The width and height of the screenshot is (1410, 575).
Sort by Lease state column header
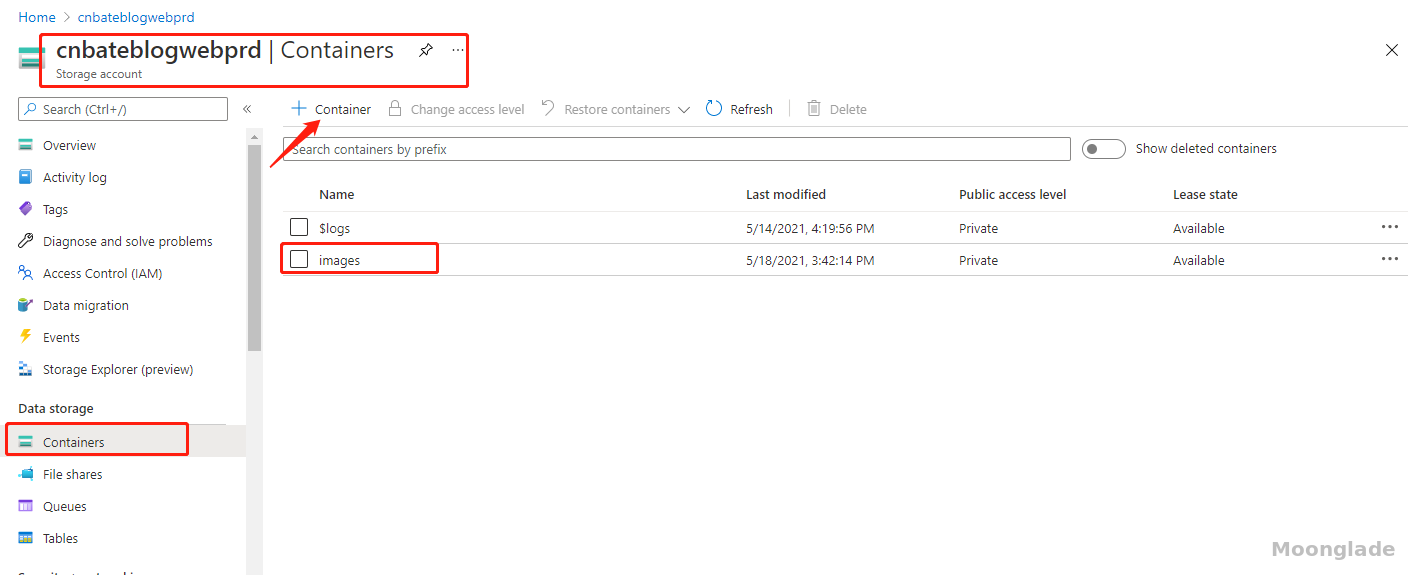pos(1205,195)
